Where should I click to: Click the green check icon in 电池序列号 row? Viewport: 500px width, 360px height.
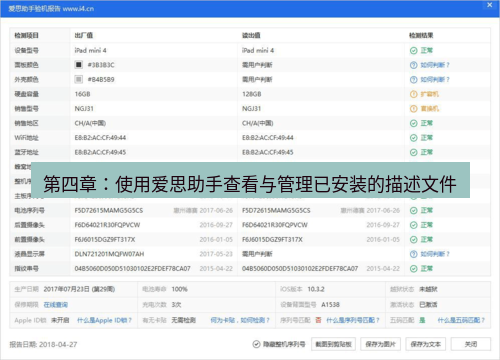coord(413,210)
